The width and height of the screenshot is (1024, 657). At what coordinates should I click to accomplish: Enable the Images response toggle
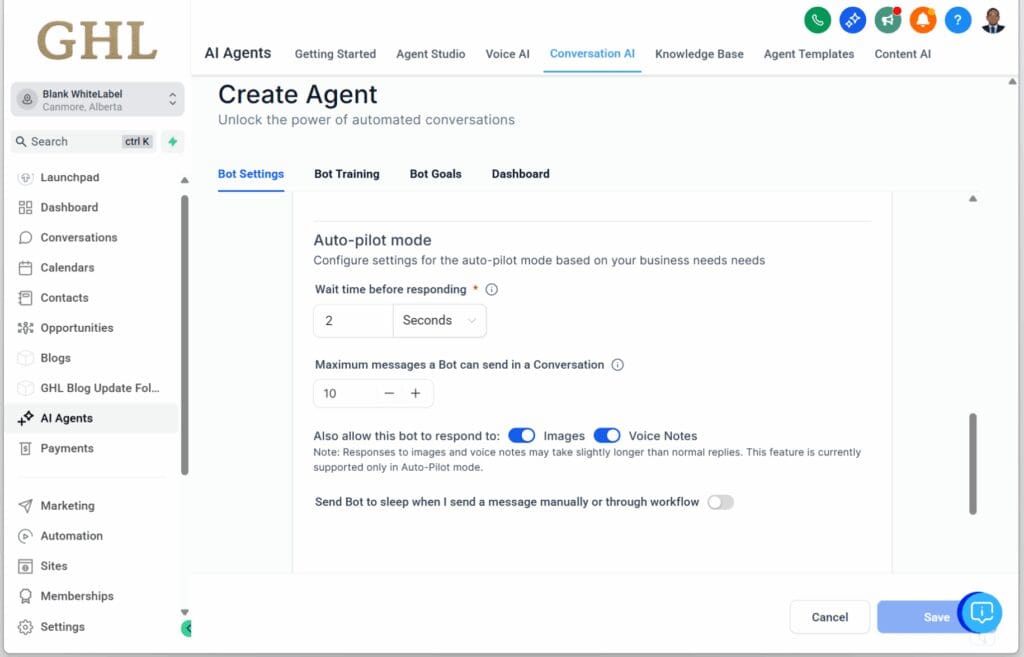click(x=522, y=435)
